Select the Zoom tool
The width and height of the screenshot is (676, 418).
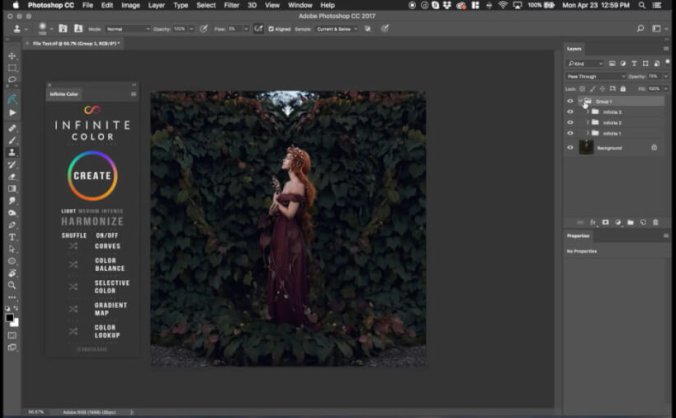(x=12, y=284)
